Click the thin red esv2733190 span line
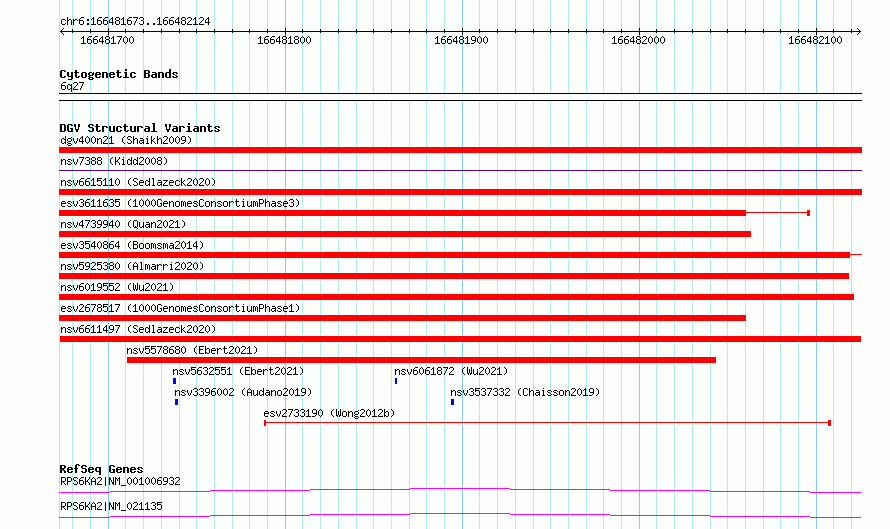The image size is (890, 529). (547, 423)
